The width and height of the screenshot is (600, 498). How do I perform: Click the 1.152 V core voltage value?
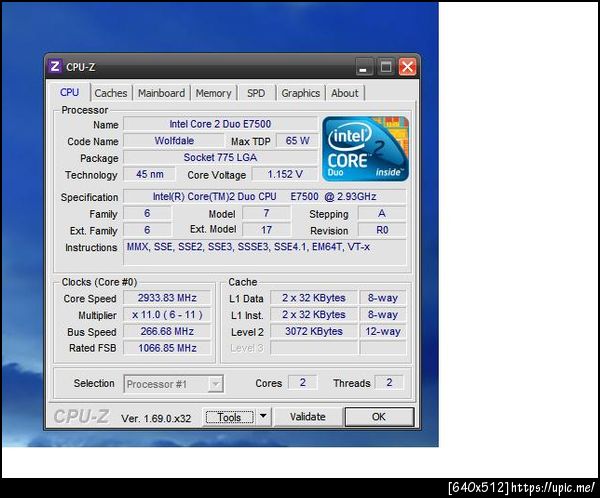click(285, 174)
